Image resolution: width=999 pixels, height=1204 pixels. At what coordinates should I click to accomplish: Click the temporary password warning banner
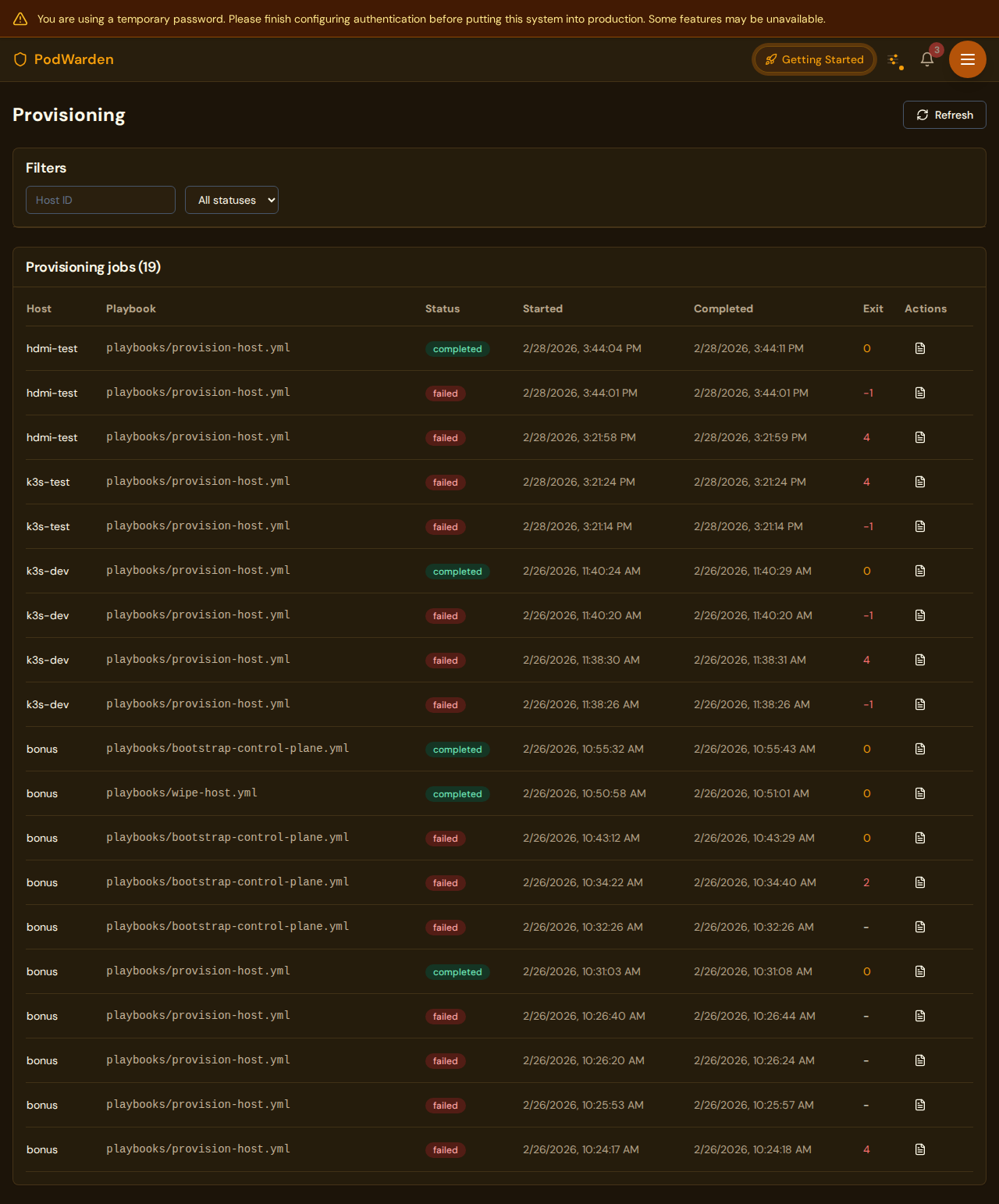499,18
